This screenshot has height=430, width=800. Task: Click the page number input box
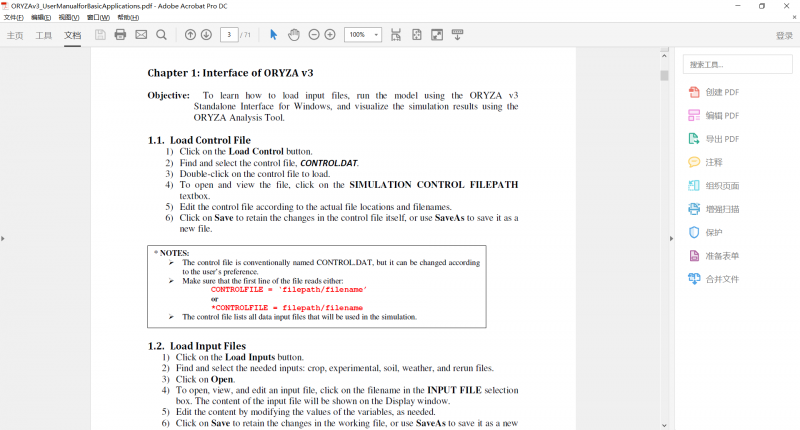229,35
